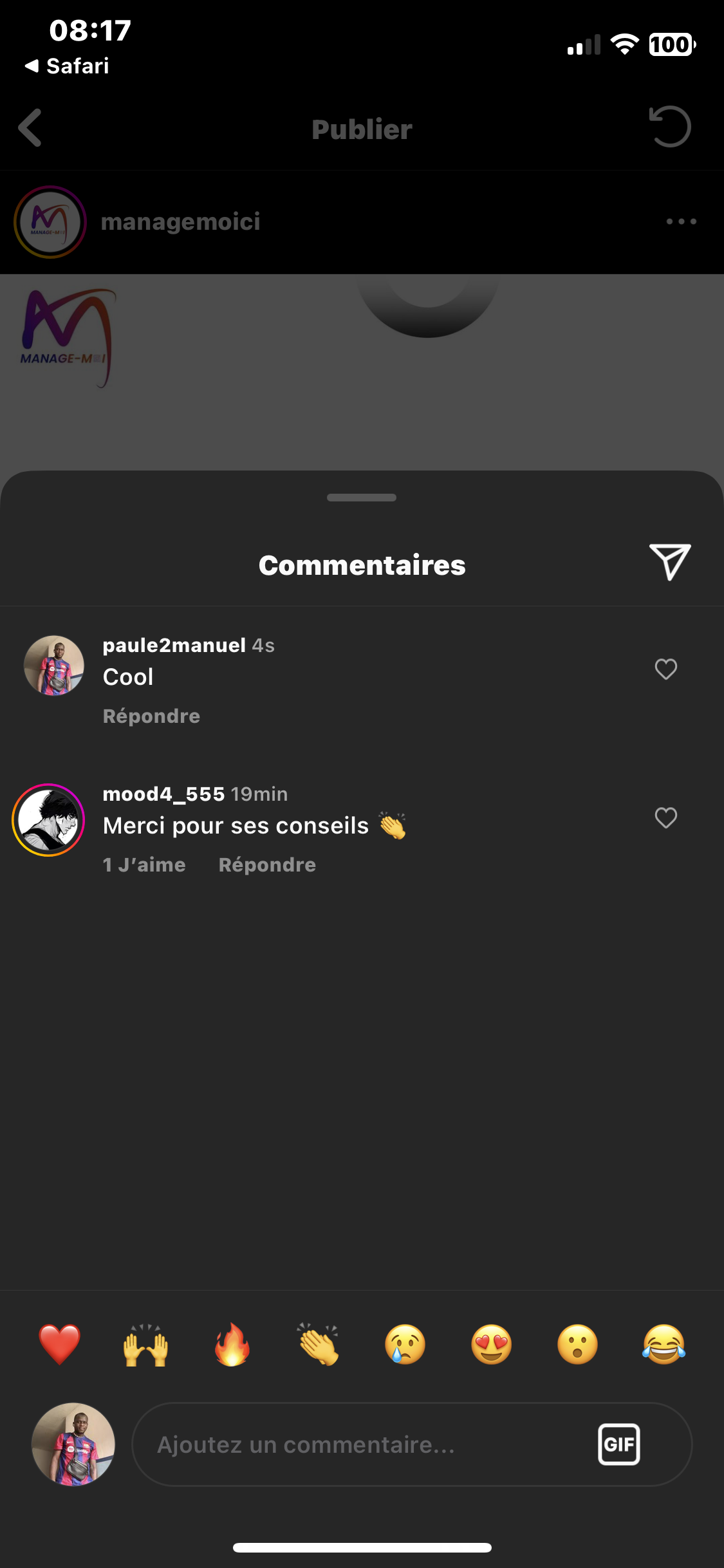Insert the red heart emoji

click(x=60, y=1345)
